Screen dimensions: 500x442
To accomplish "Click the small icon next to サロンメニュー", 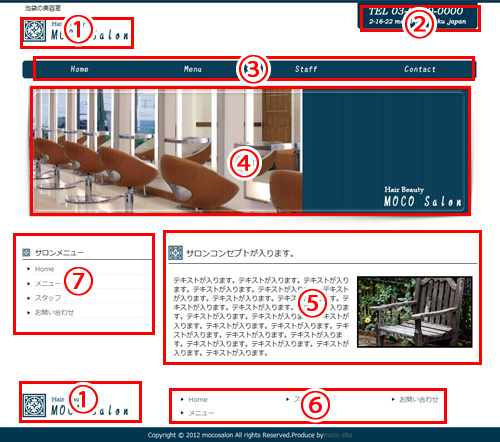I will [x=26, y=253].
